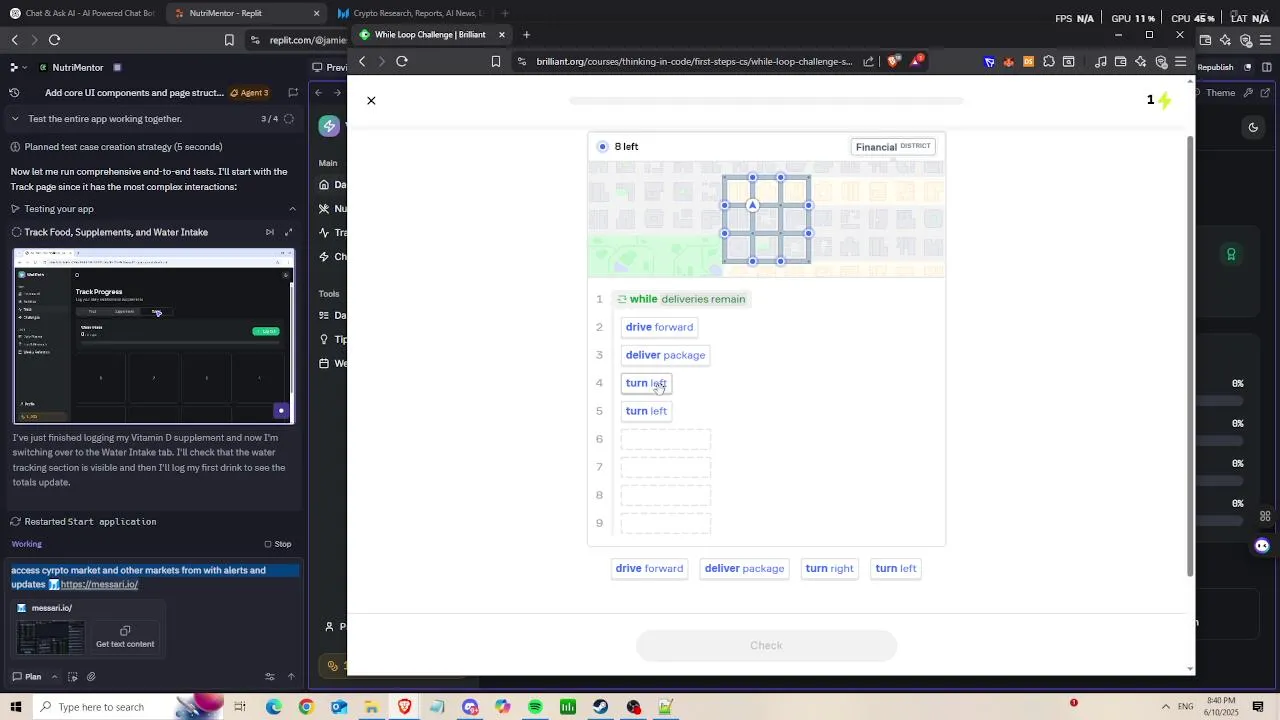This screenshot has width=1280, height=720.
Task: Click the Brilliant page vertical scrollbar
Action: (x=1190, y=355)
